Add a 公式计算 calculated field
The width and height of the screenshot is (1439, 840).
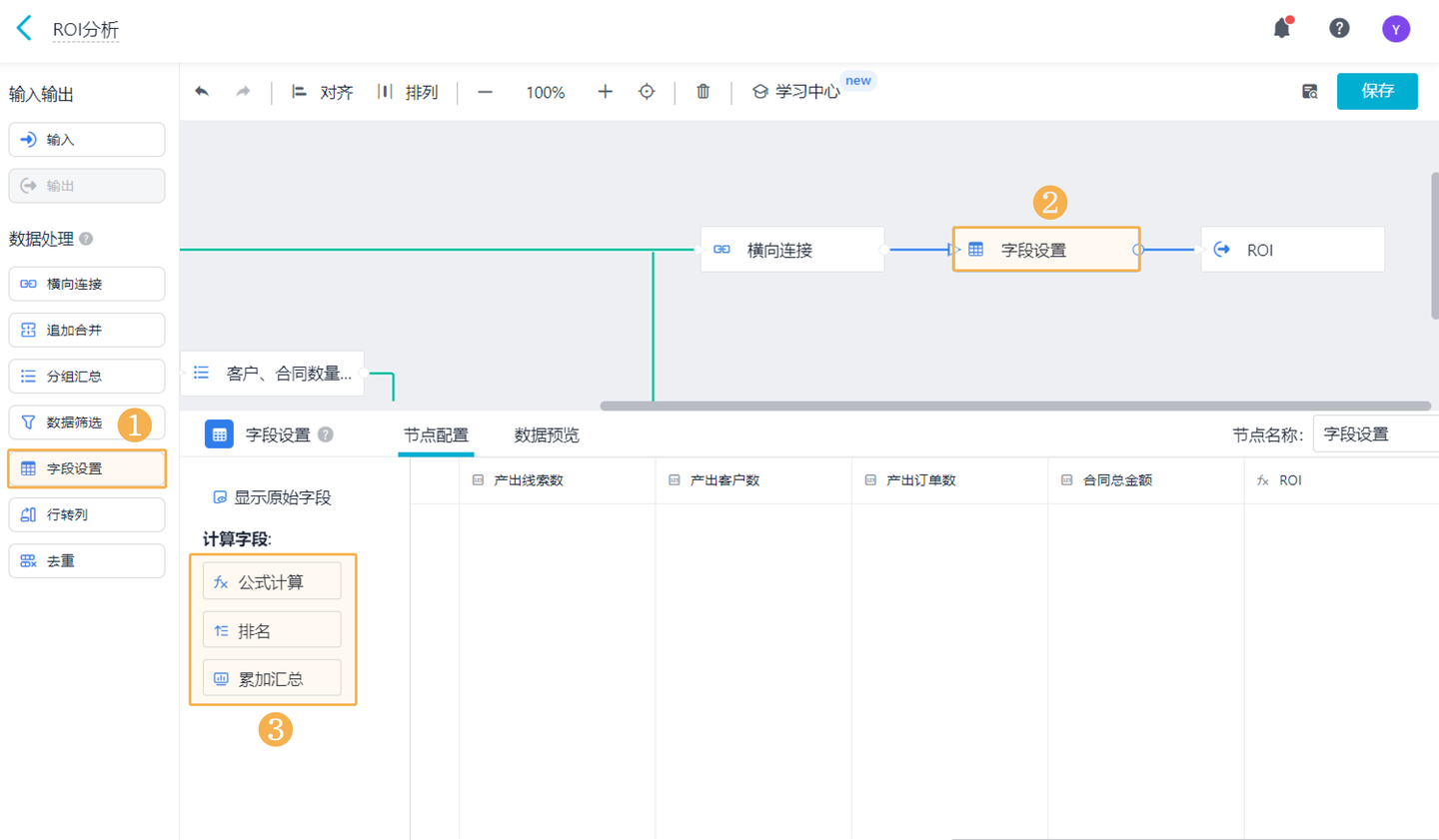click(272, 581)
